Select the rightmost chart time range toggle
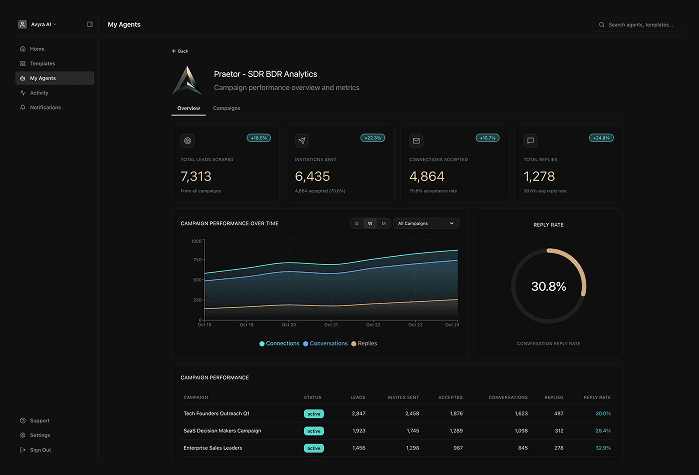This screenshot has width=699, height=475. pyautogui.click(x=383, y=223)
